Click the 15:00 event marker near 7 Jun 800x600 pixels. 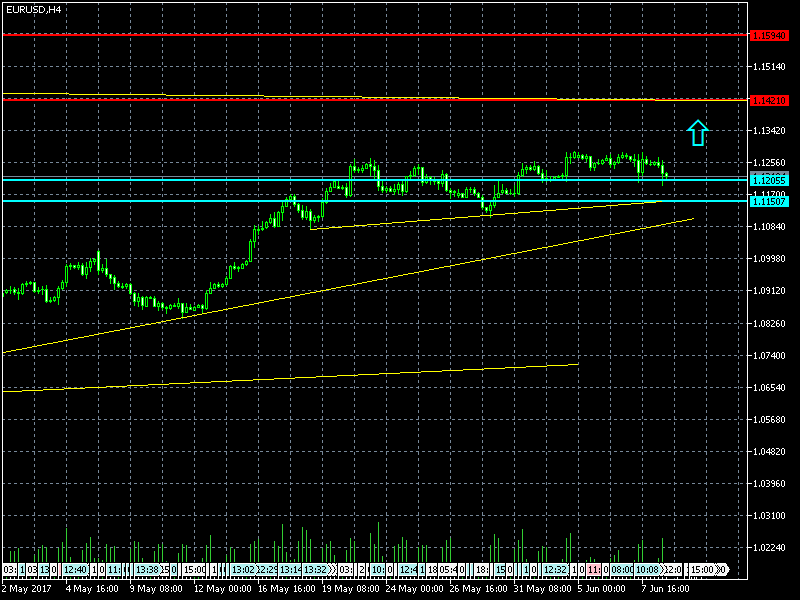click(702, 569)
